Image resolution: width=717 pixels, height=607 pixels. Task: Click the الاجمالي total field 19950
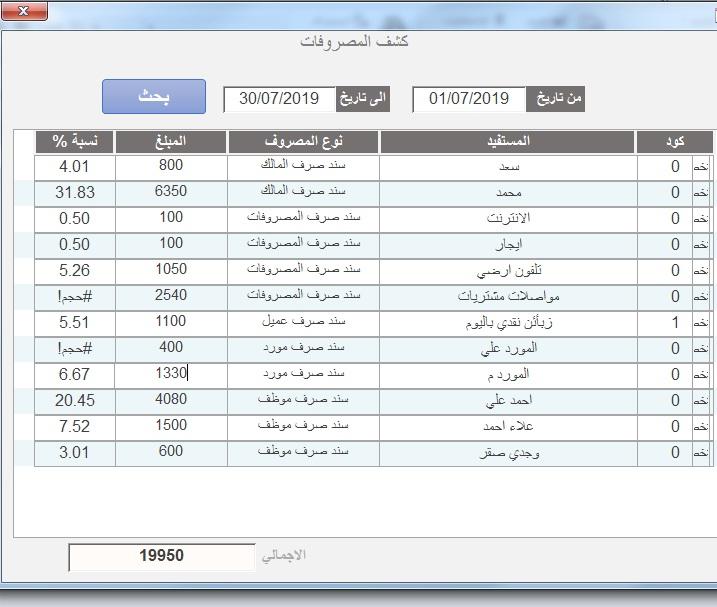pos(161,556)
